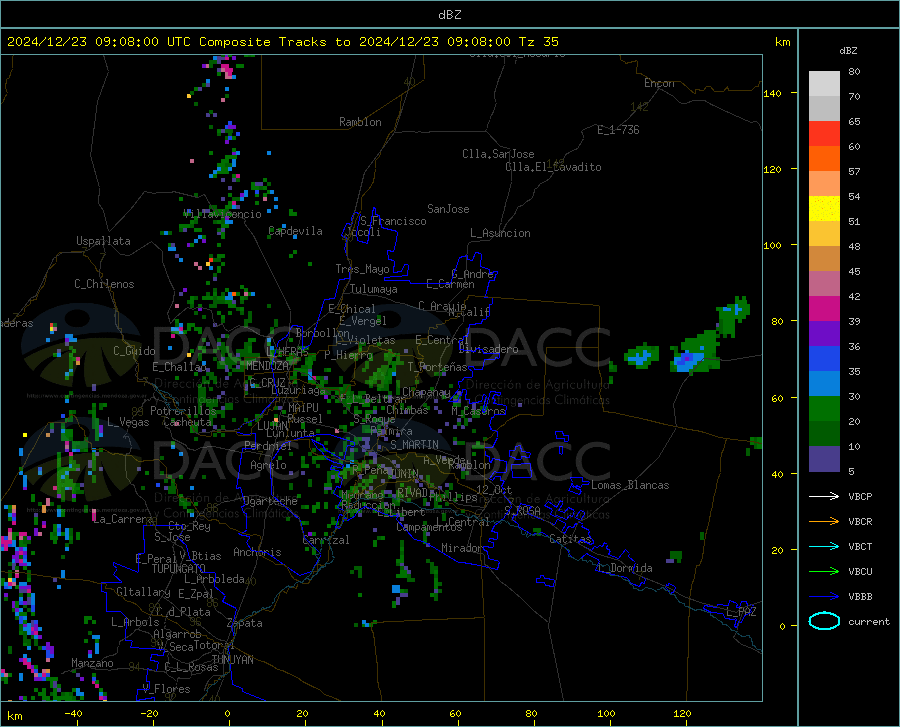Click the Anchoris map label

tap(257, 552)
